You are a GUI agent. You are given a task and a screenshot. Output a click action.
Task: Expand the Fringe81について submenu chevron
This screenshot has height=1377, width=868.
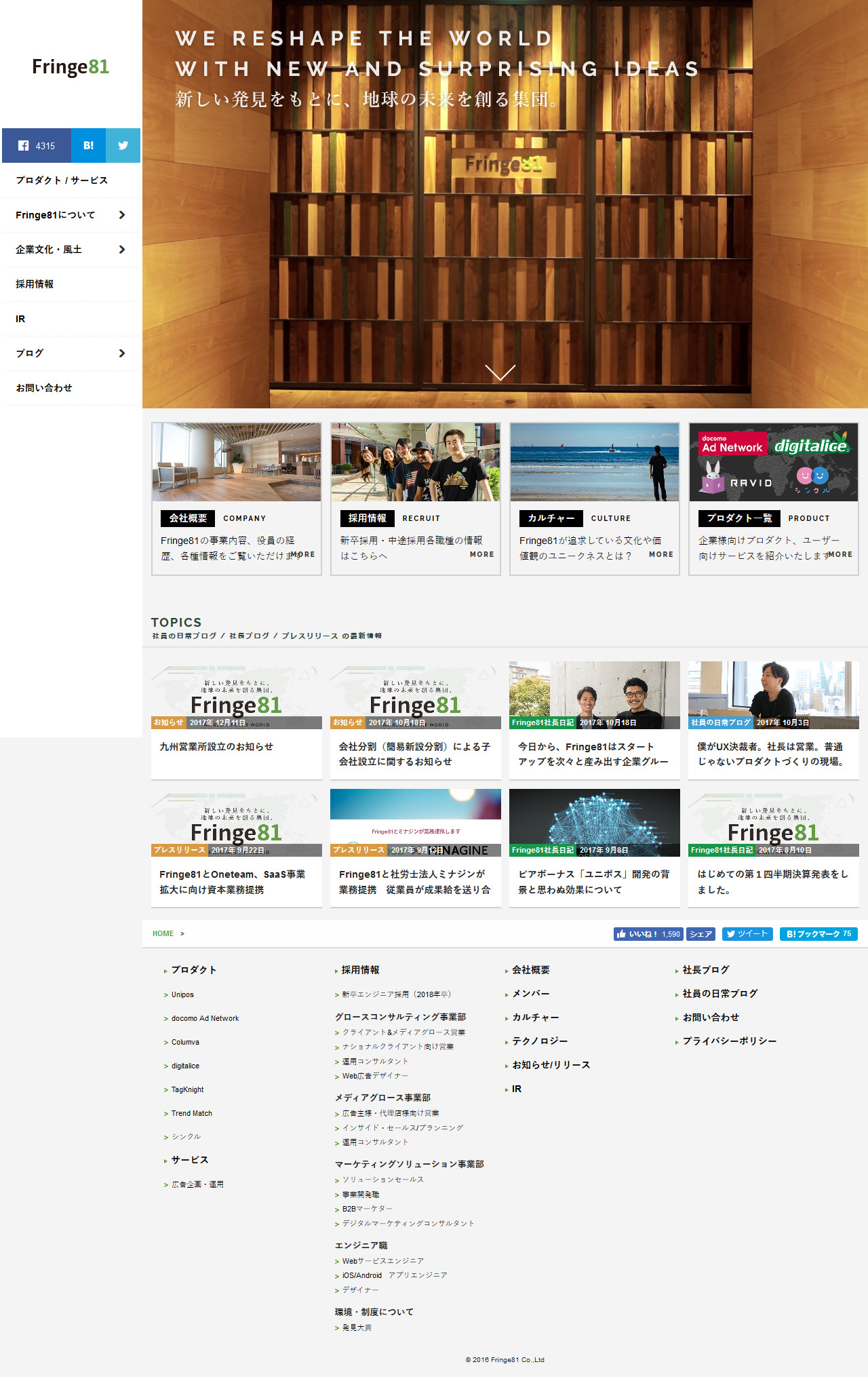(x=122, y=215)
